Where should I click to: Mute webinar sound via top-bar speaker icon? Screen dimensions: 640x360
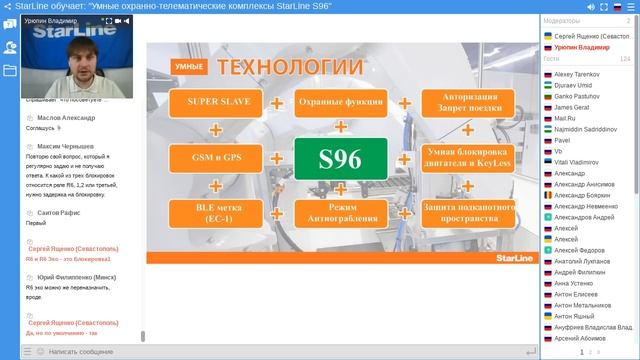click(x=591, y=7)
